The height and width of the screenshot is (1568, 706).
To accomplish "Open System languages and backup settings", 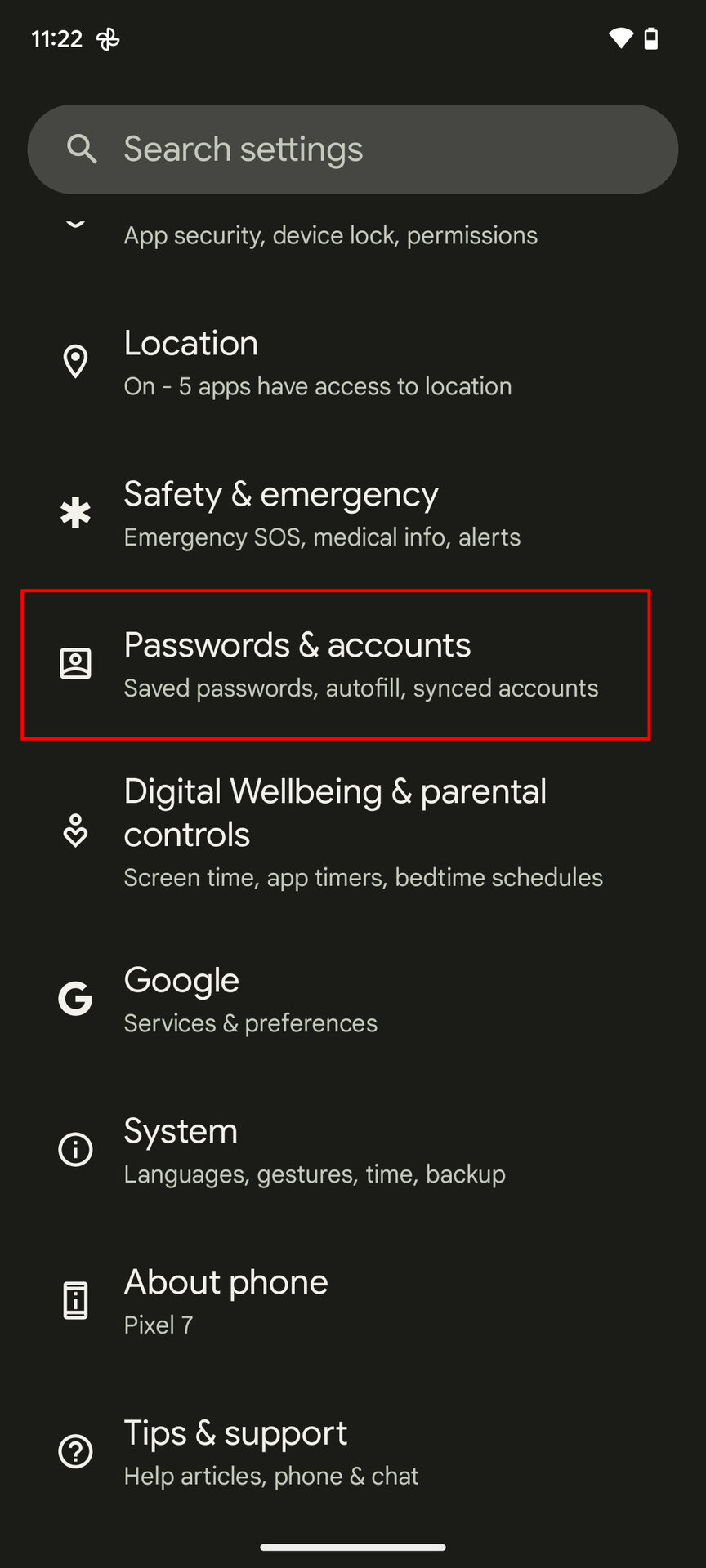I will (353, 1151).
